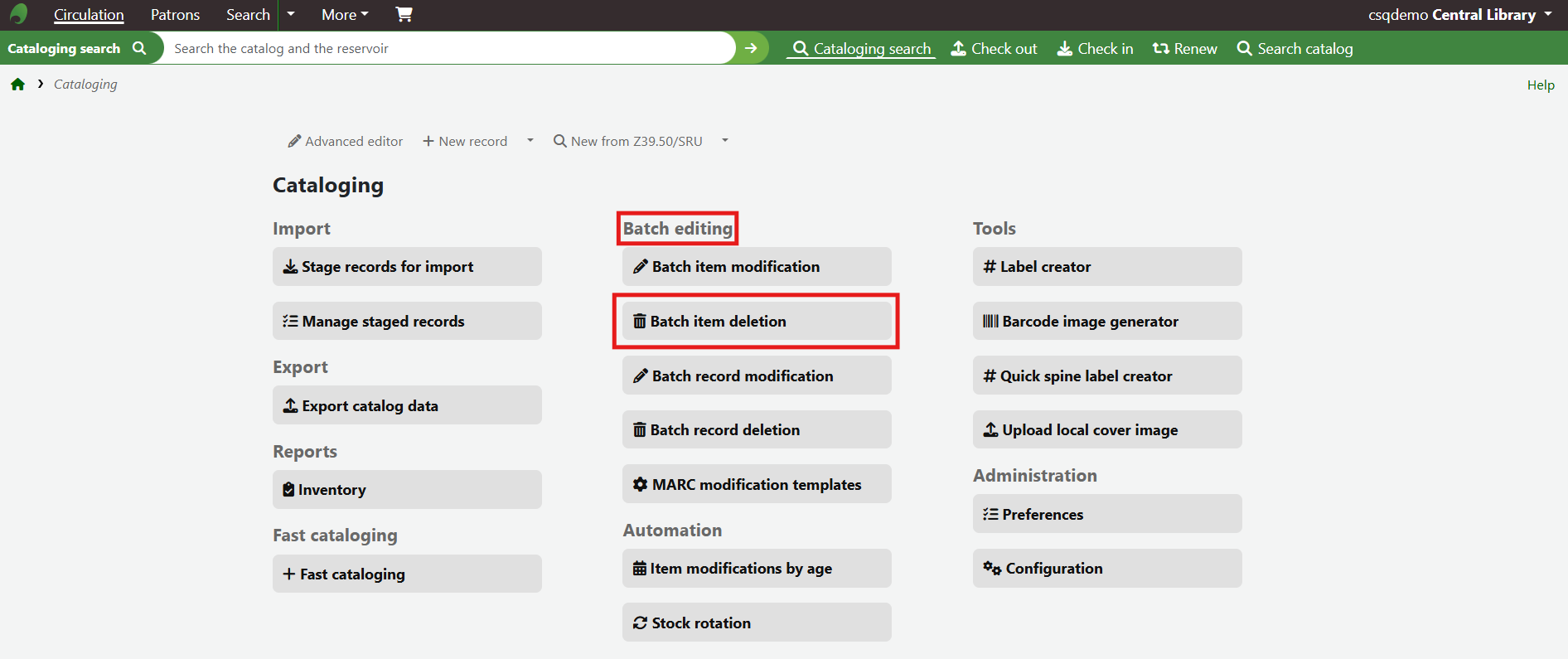
Task: Click the Koha logo icon
Action: 18,14
